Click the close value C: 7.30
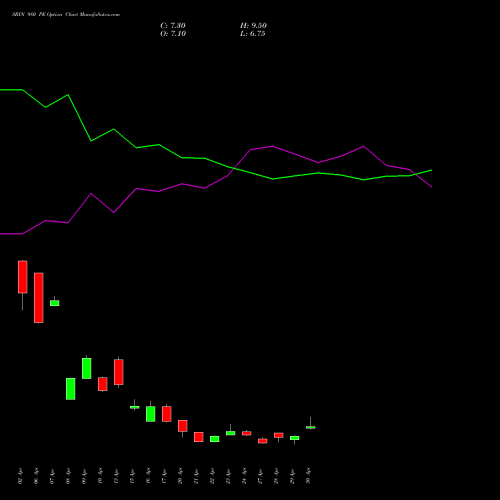Viewport: 500px width, 500px height. (x=173, y=26)
